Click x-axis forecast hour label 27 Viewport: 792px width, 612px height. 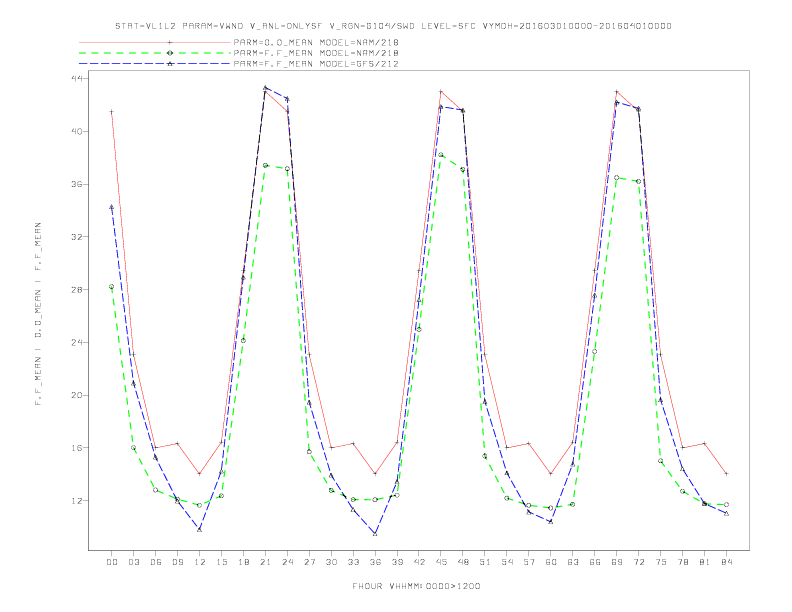tap(309, 562)
